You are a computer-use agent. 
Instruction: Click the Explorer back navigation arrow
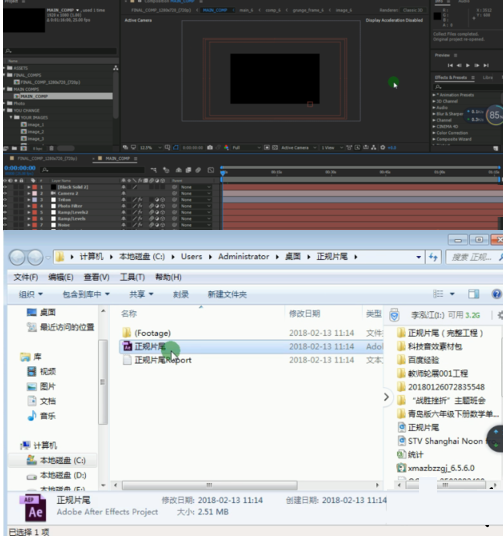(x=17, y=257)
